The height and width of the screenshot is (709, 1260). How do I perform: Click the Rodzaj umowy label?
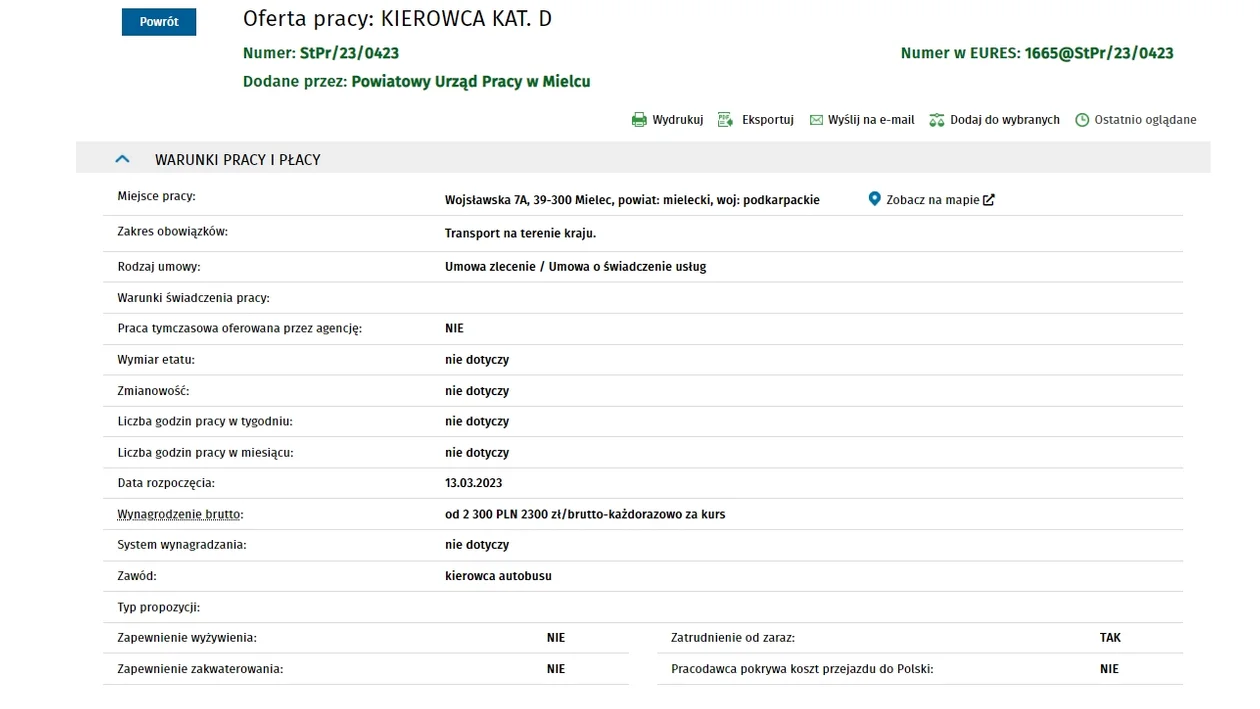pos(159,267)
